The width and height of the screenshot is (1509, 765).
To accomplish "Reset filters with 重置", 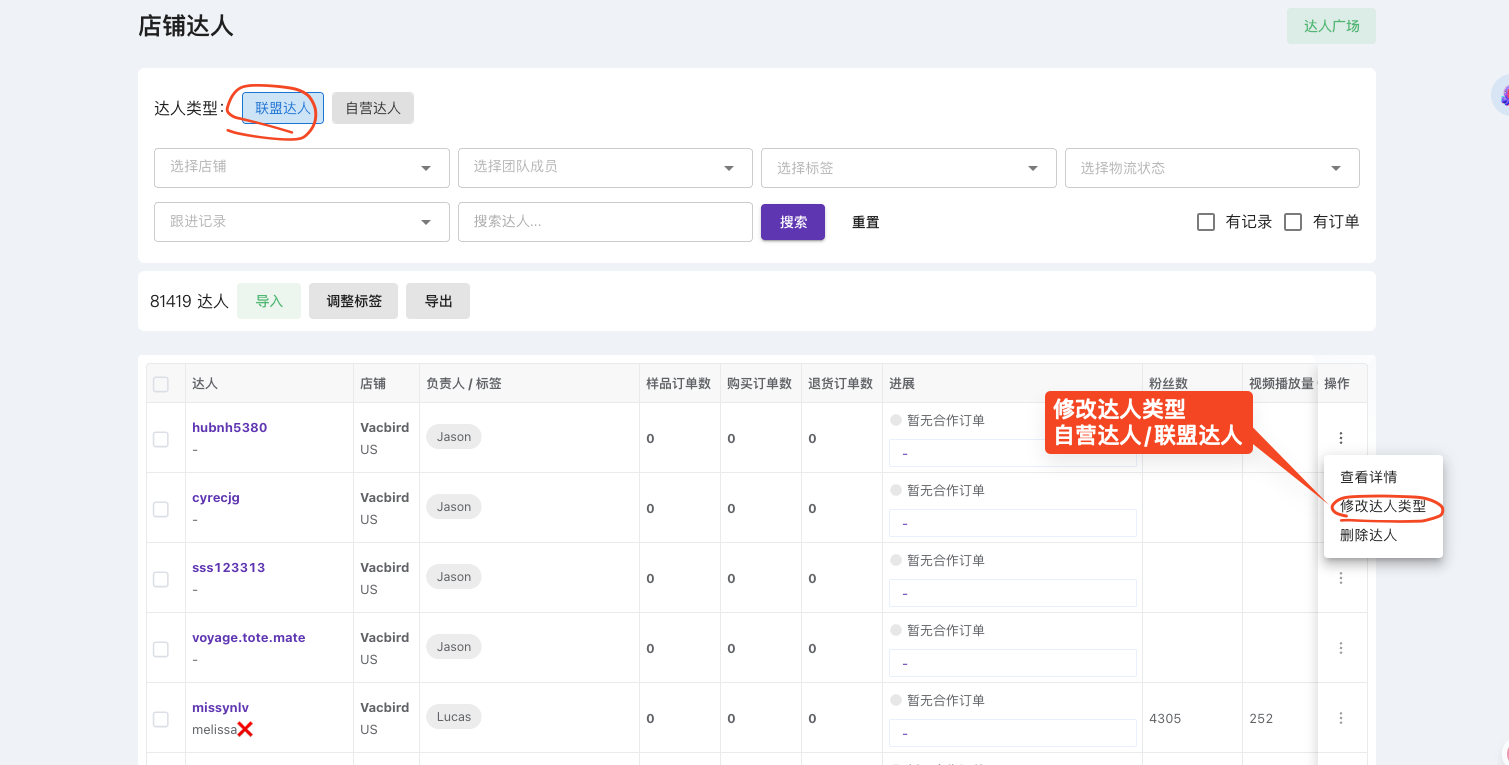I will point(866,222).
